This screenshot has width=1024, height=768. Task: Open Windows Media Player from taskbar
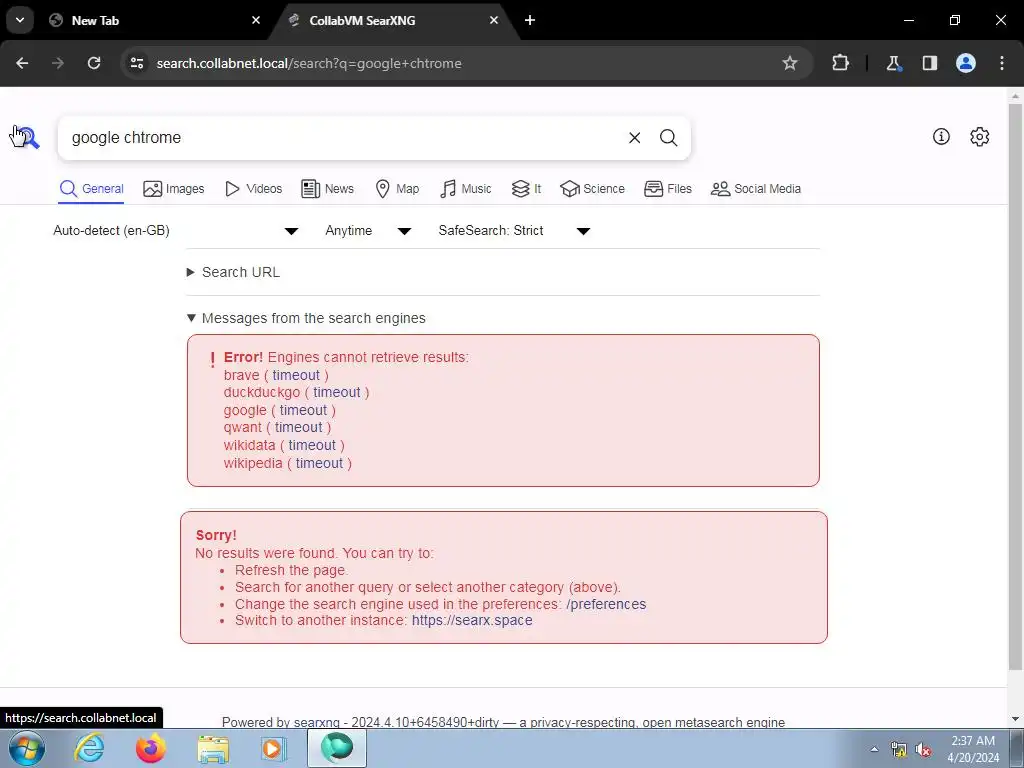274,748
